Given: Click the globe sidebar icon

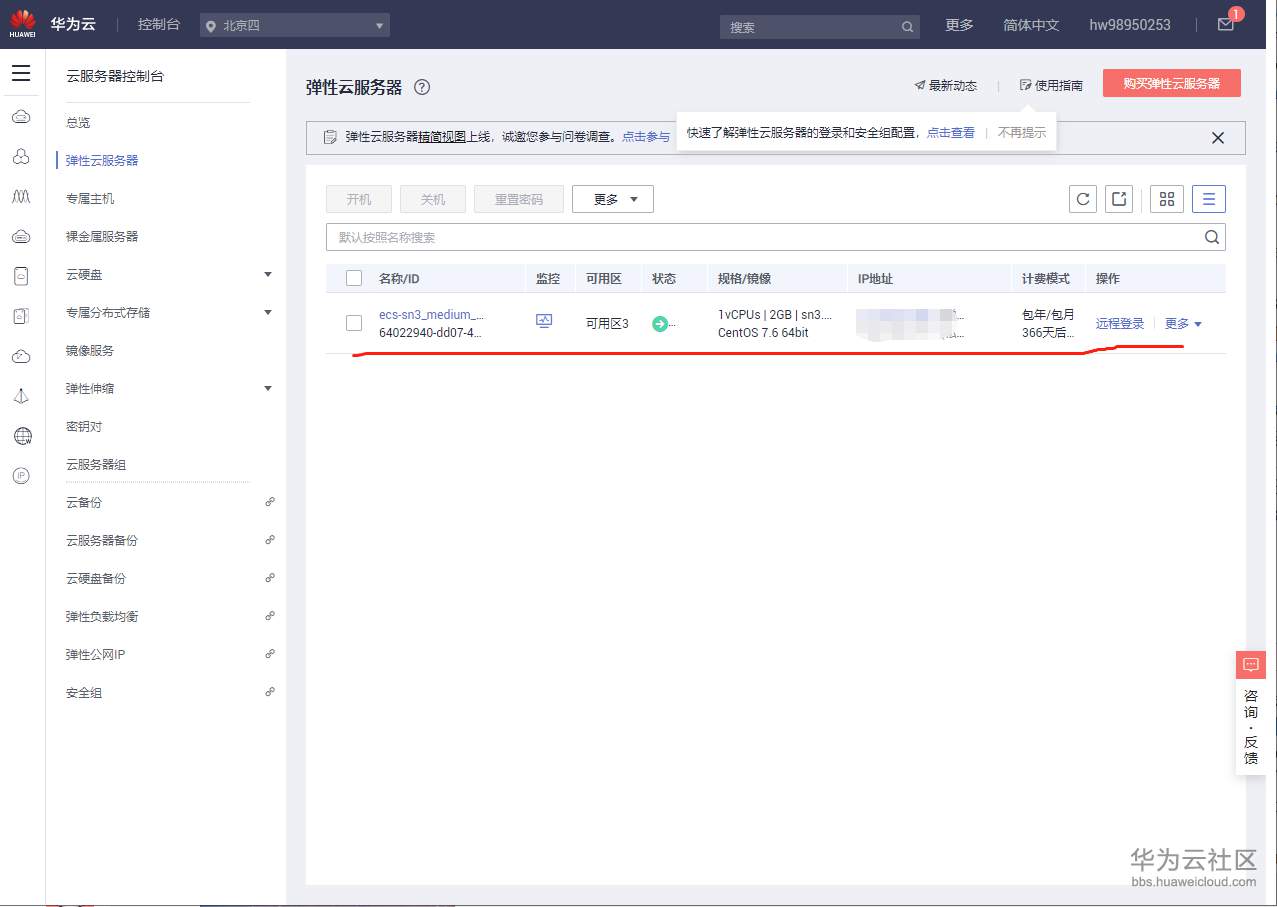Looking at the screenshot, I should (x=22, y=436).
